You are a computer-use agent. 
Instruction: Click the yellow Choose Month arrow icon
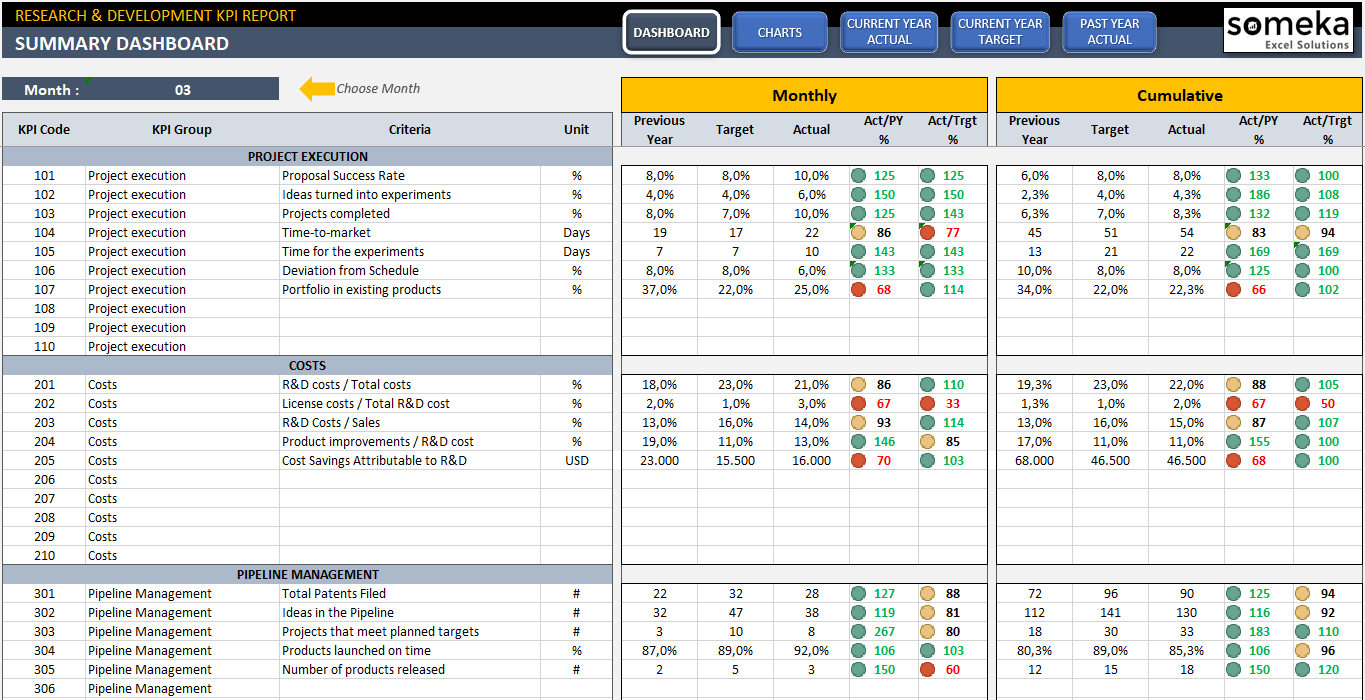[317, 89]
